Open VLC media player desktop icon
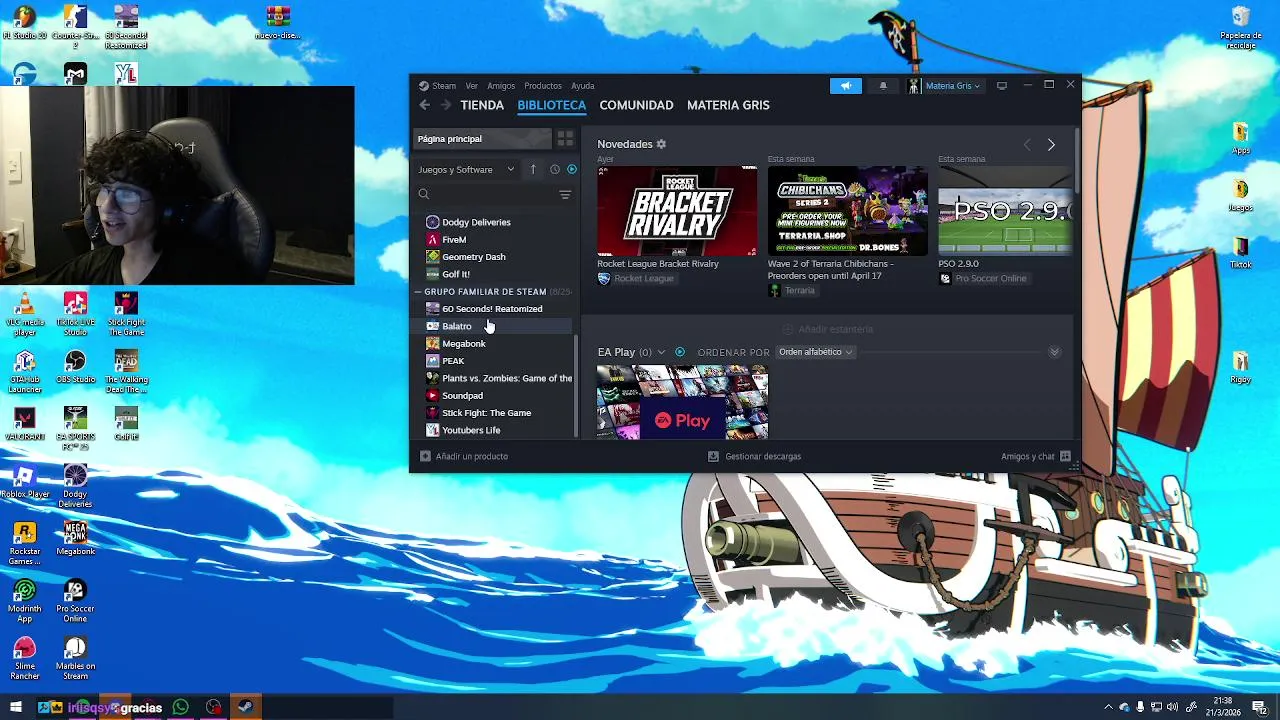1280x720 pixels. tap(25, 313)
